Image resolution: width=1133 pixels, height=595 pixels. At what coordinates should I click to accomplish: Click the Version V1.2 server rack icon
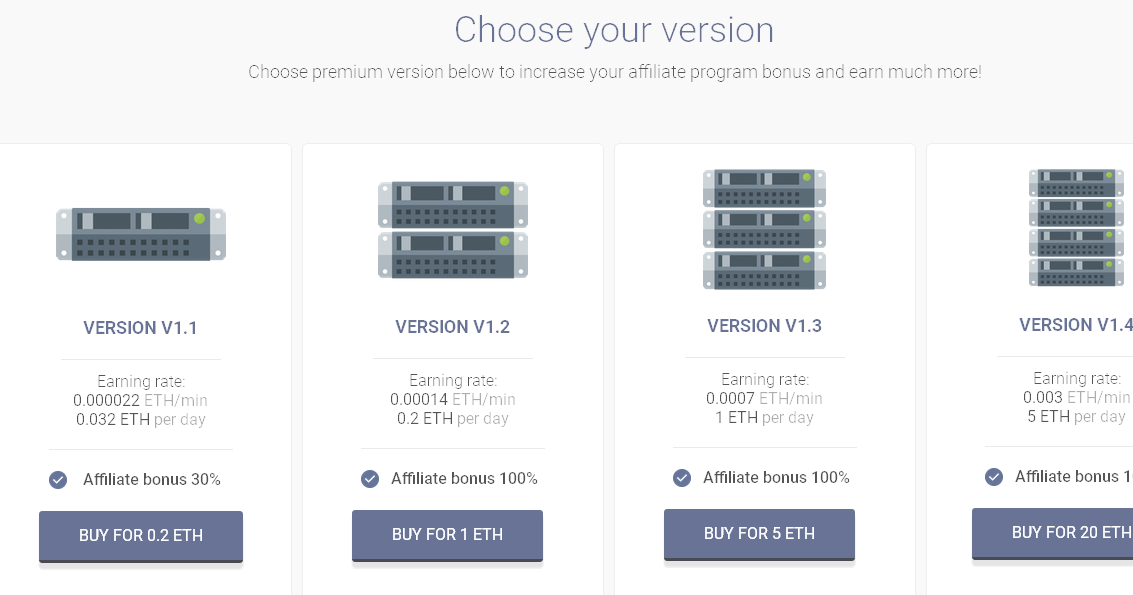click(452, 229)
